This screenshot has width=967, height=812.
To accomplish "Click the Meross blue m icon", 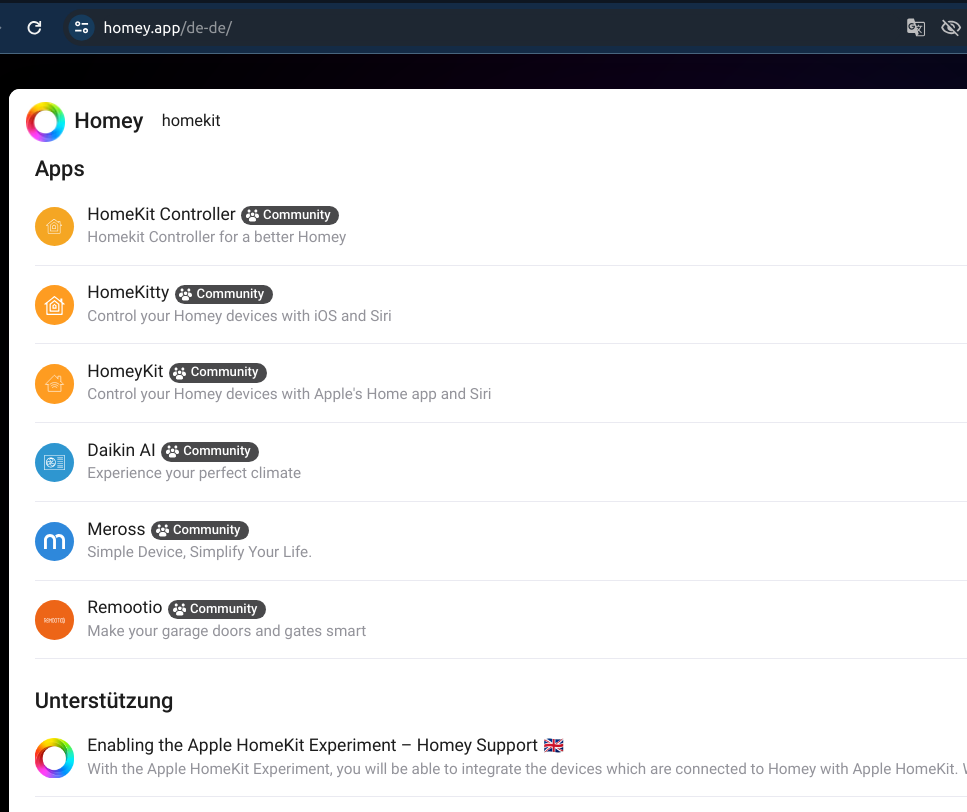I will (54, 541).
